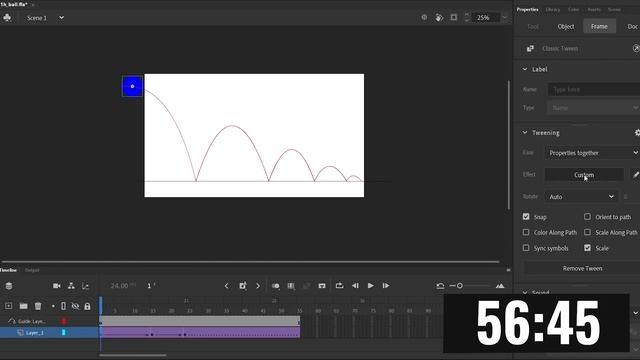Go to the previous keyframe
640x360 pixels.
(x=227, y=286)
